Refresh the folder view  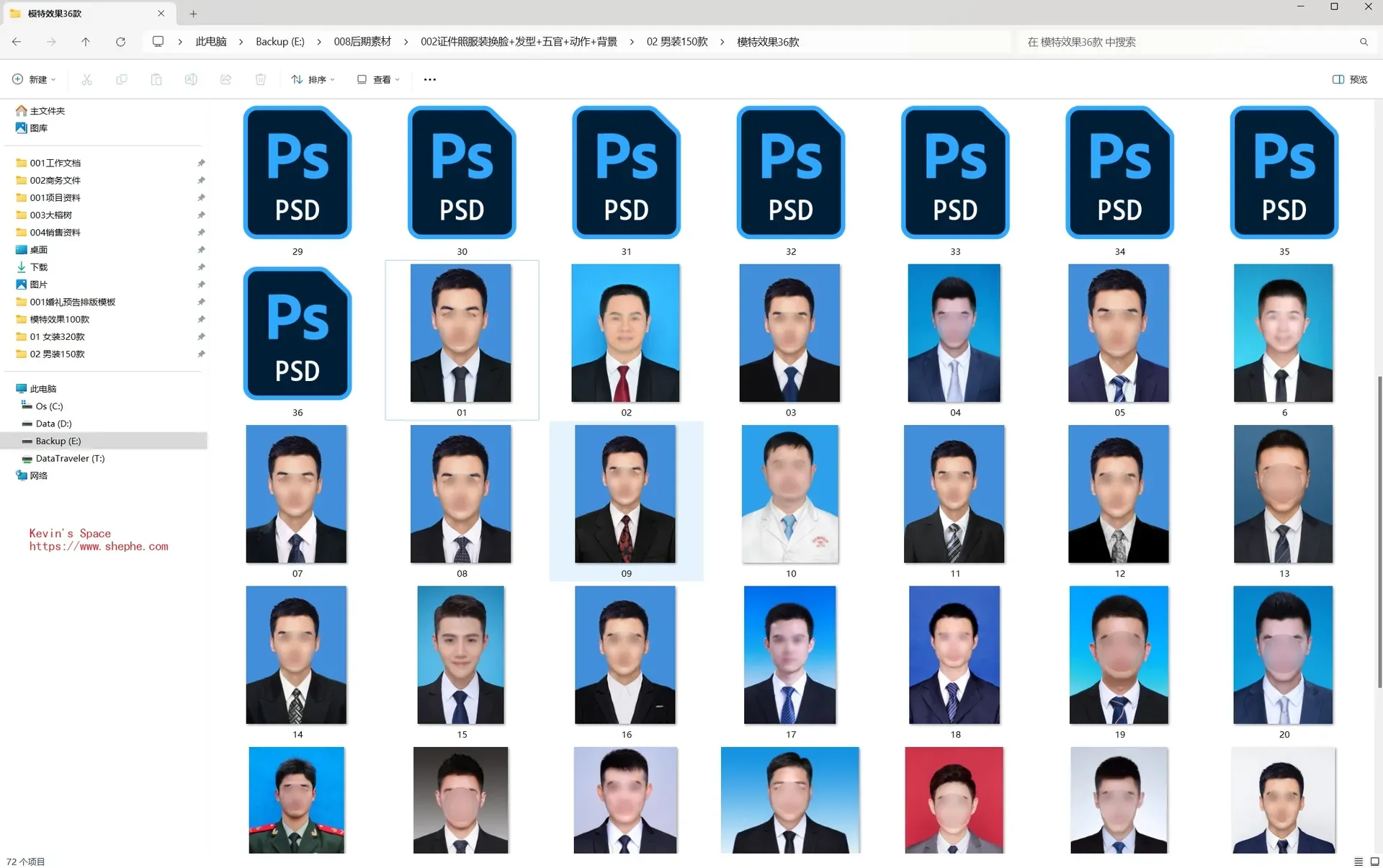[121, 42]
